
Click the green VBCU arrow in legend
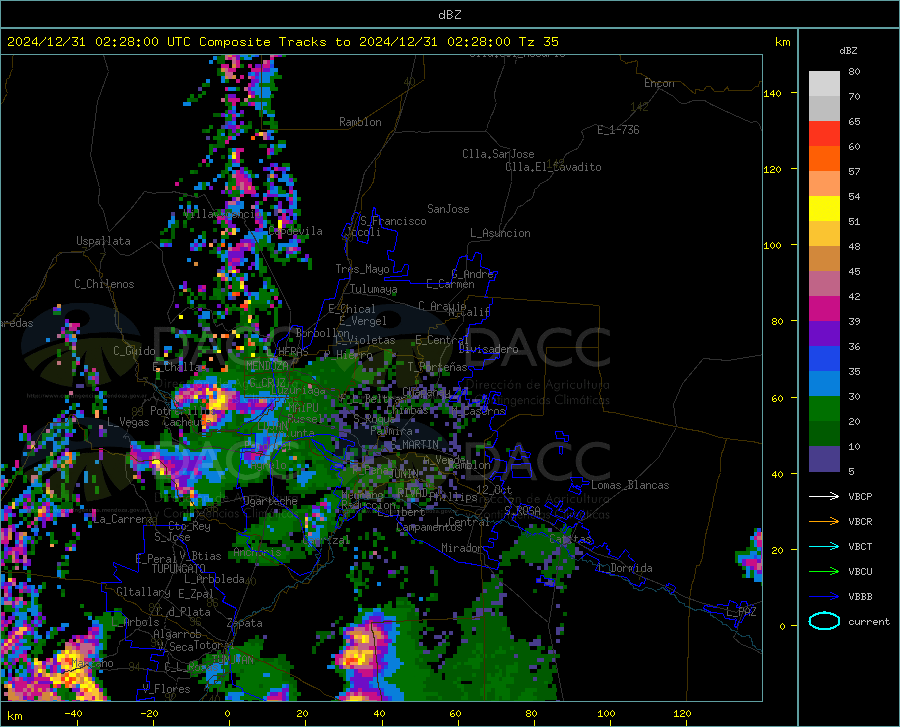tap(824, 572)
